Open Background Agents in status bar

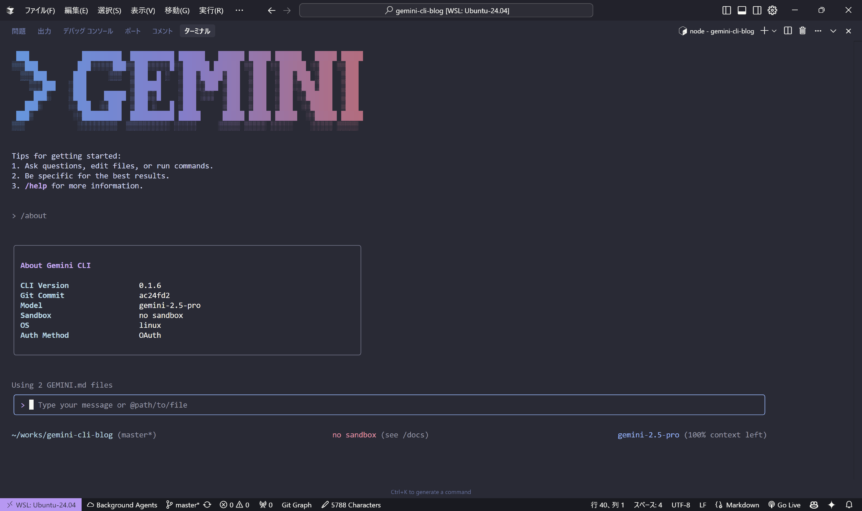tap(122, 505)
